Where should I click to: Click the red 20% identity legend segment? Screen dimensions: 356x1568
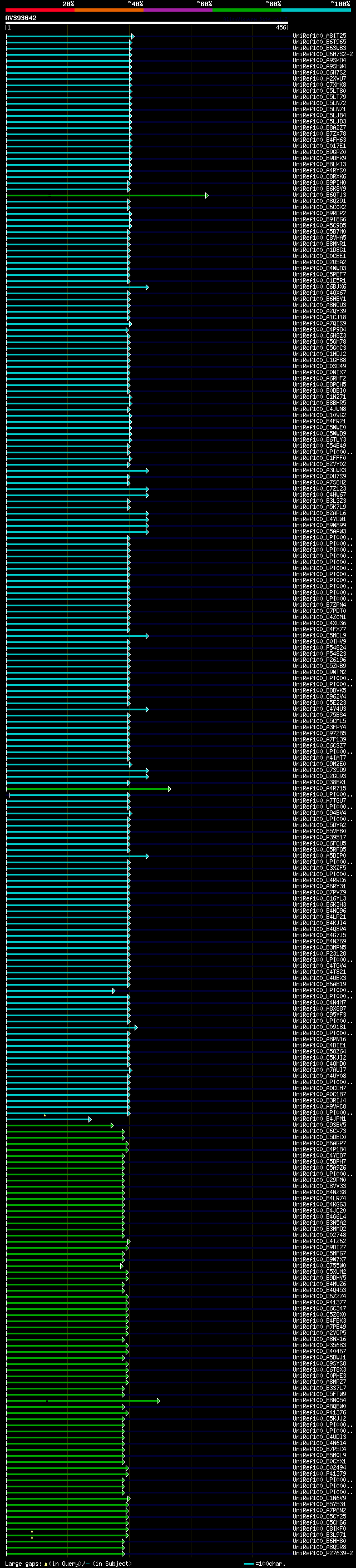40,10
